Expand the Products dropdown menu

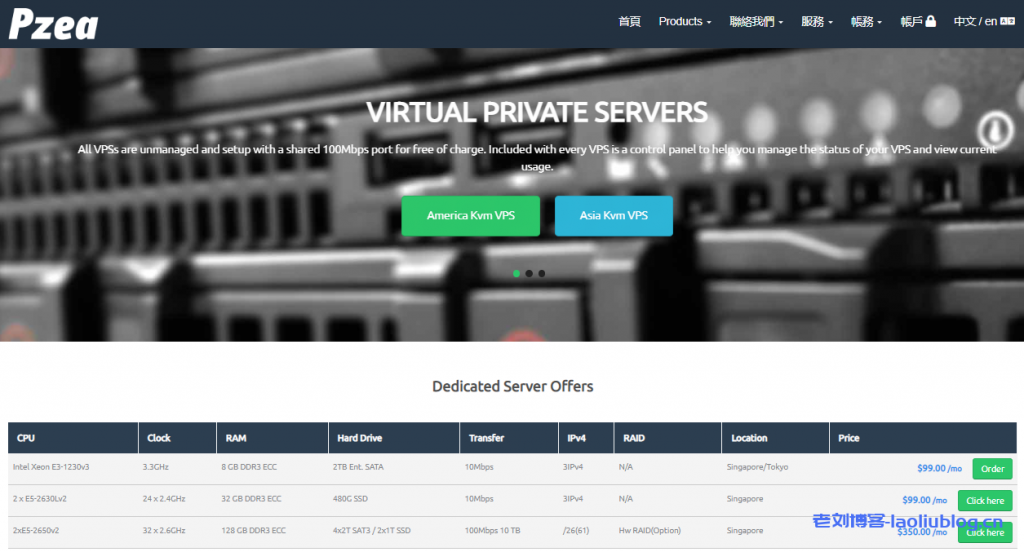click(684, 21)
